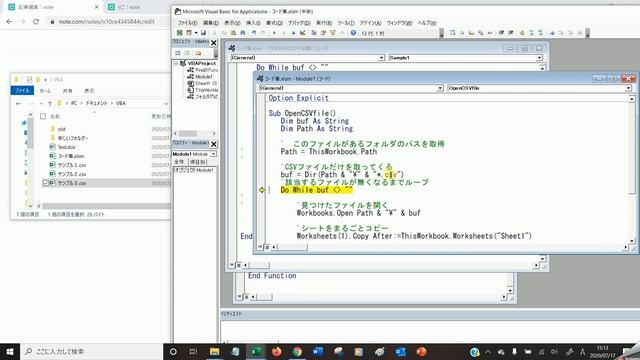Viewport: 640px width, 360px height.
Task: Click the Project Explorer toolbar icon
Action: click(313, 33)
